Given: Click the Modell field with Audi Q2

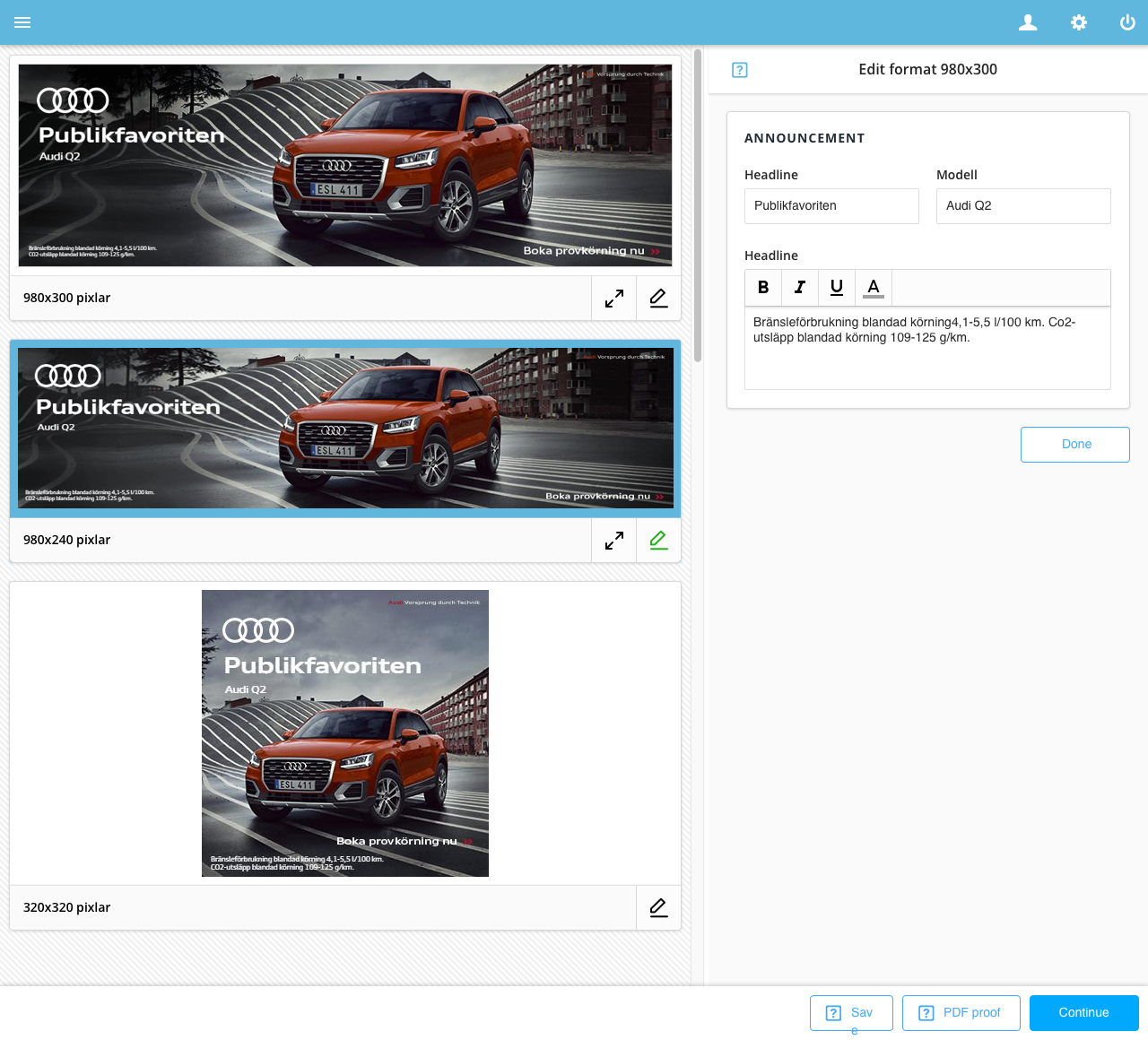Looking at the screenshot, I should [1023, 206].
